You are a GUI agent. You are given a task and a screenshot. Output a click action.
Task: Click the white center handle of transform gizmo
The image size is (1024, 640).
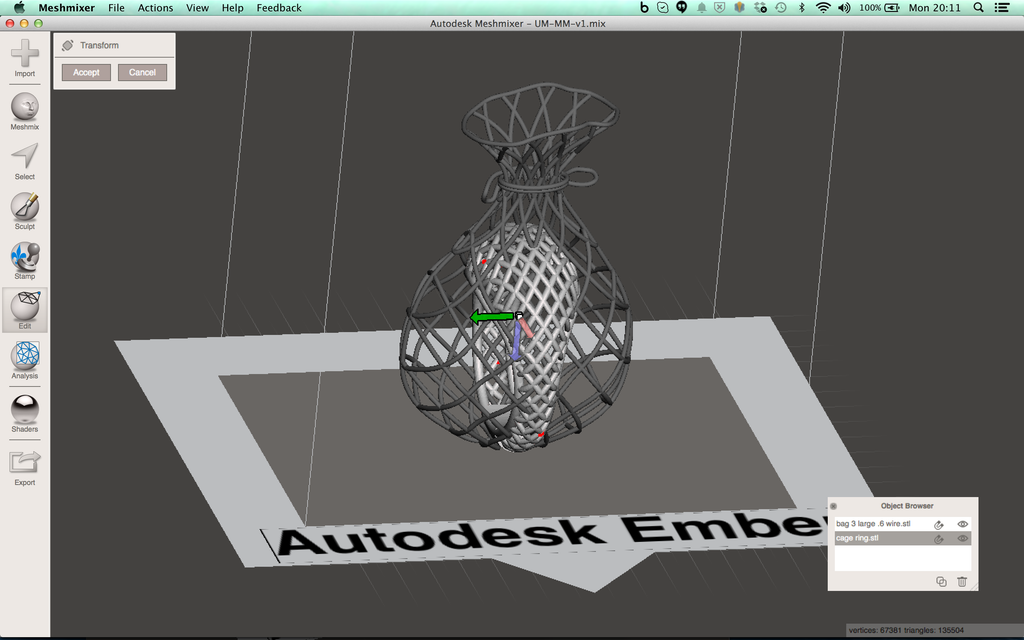pos(519,315)
